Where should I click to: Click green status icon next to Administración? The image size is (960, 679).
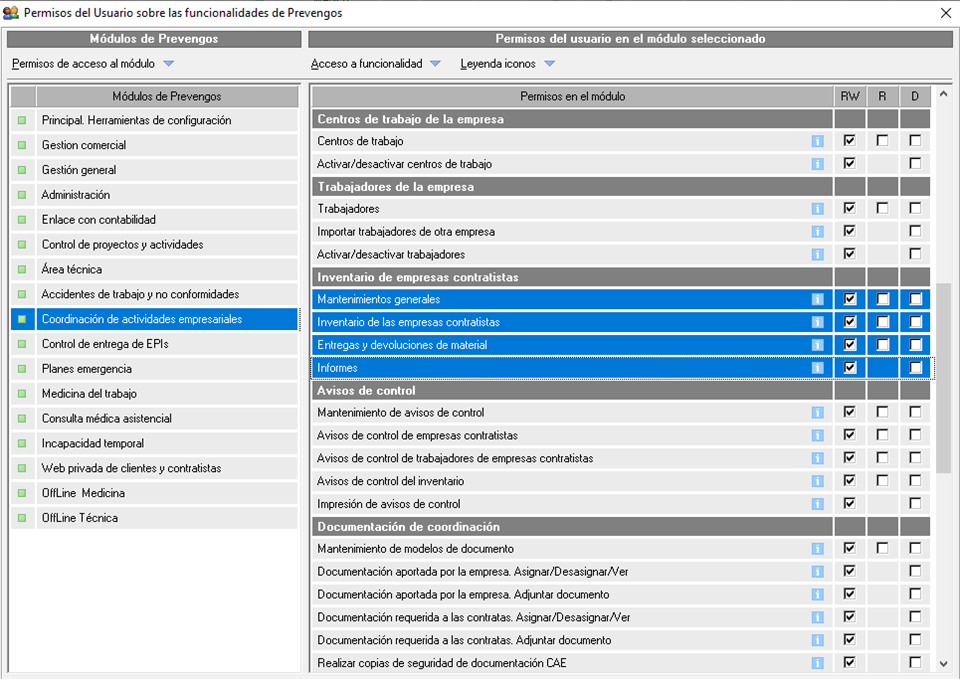[x=22, y=195]
